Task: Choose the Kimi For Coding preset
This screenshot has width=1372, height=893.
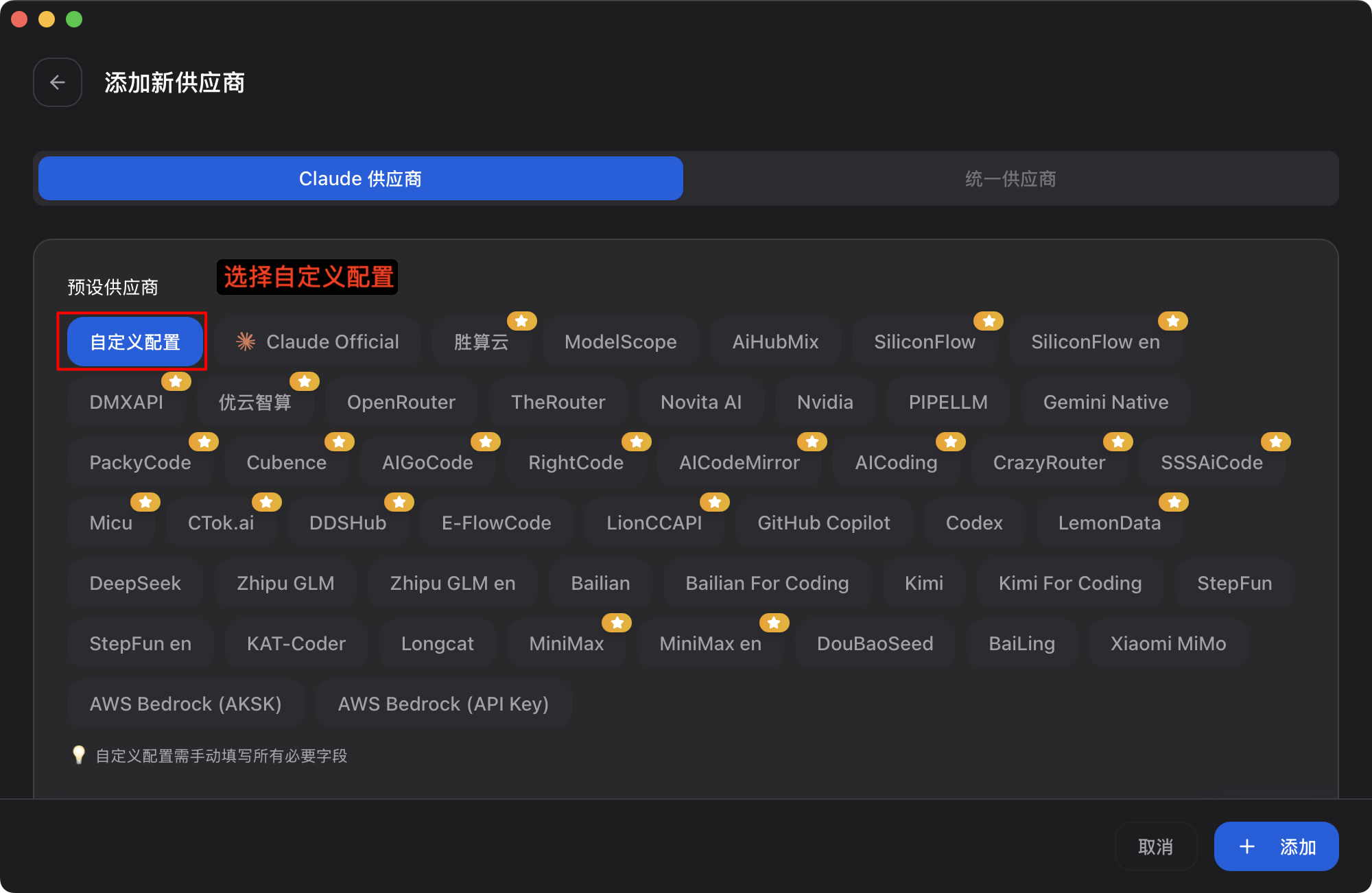Action: pyautogui.click(x=1070, y=583)
